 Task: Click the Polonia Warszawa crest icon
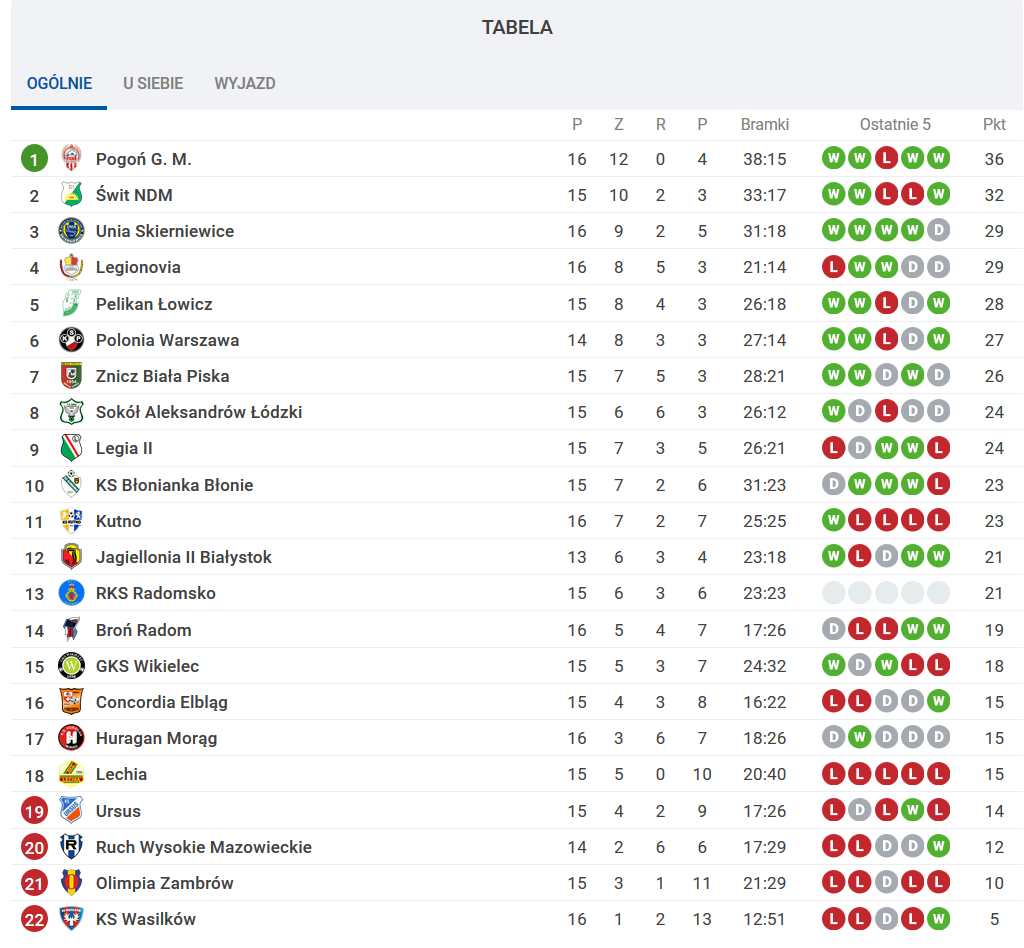click(x=71, y=340)
